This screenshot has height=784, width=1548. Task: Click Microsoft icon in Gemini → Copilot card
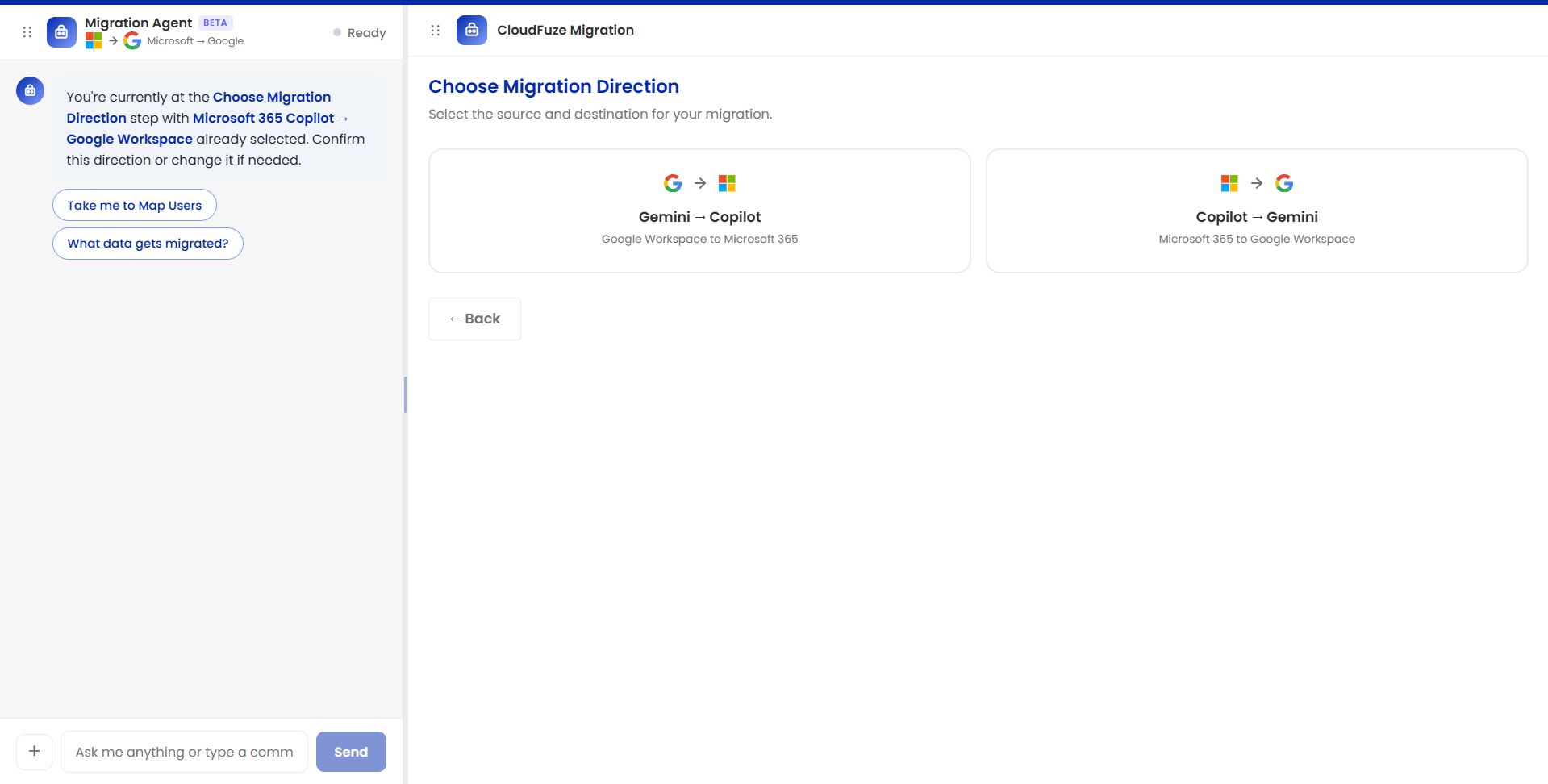(x=727, y=183)
